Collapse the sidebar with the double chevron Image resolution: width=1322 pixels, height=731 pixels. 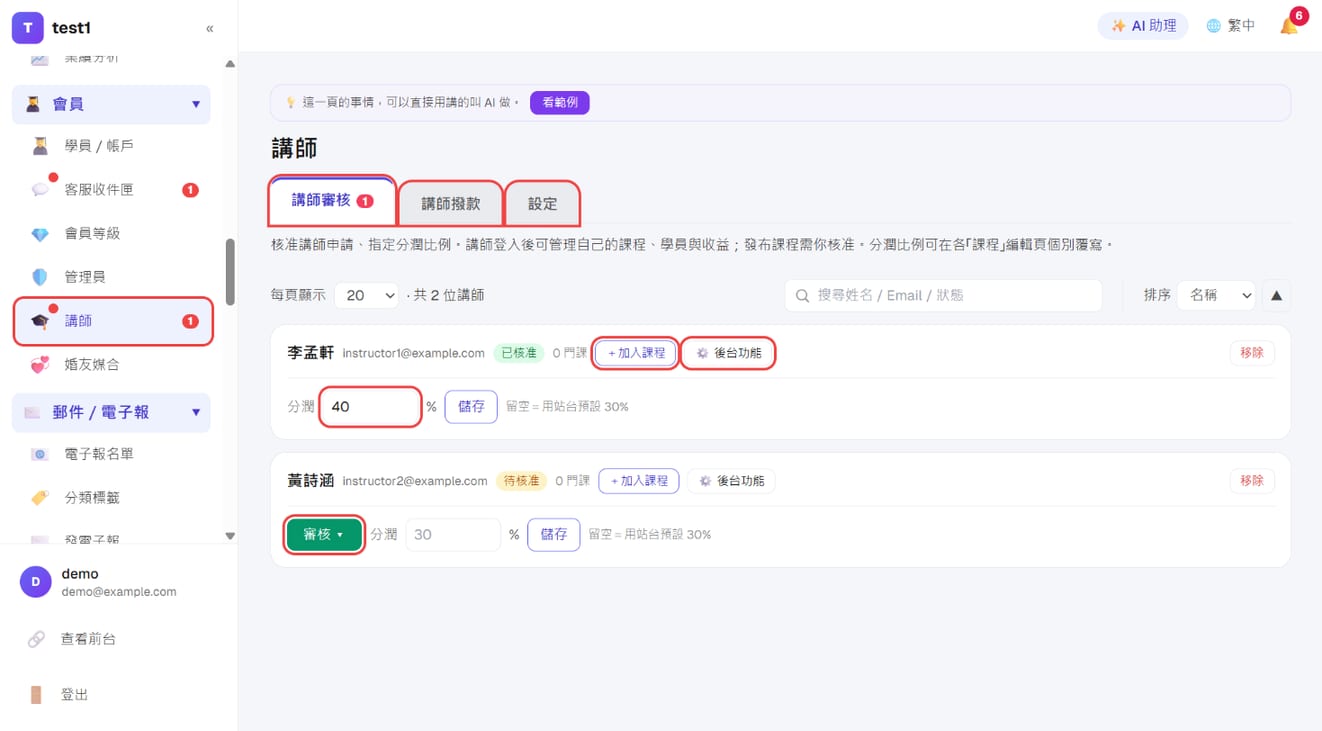pos(209,28)
